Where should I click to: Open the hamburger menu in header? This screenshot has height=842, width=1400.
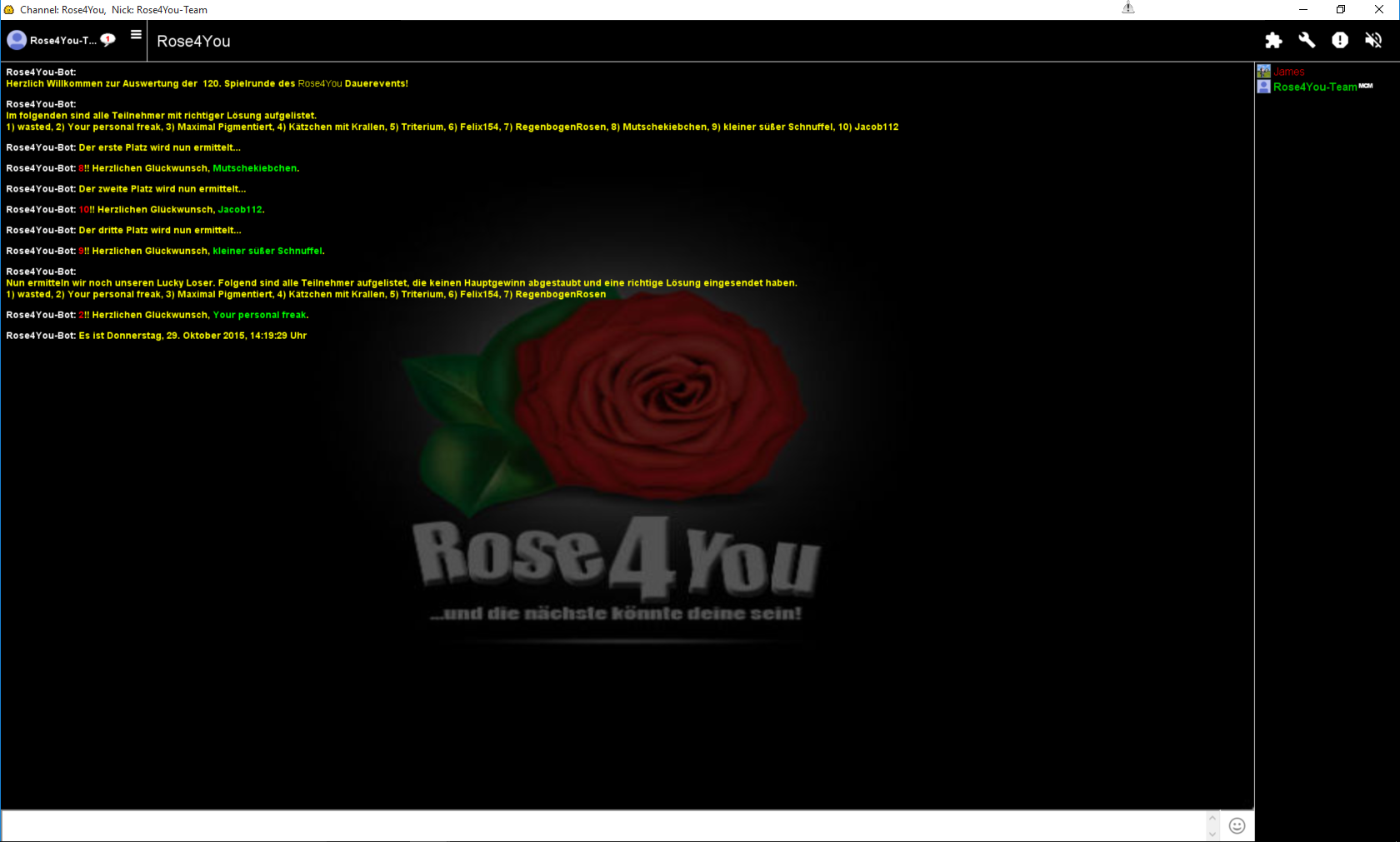pos(136,35)
